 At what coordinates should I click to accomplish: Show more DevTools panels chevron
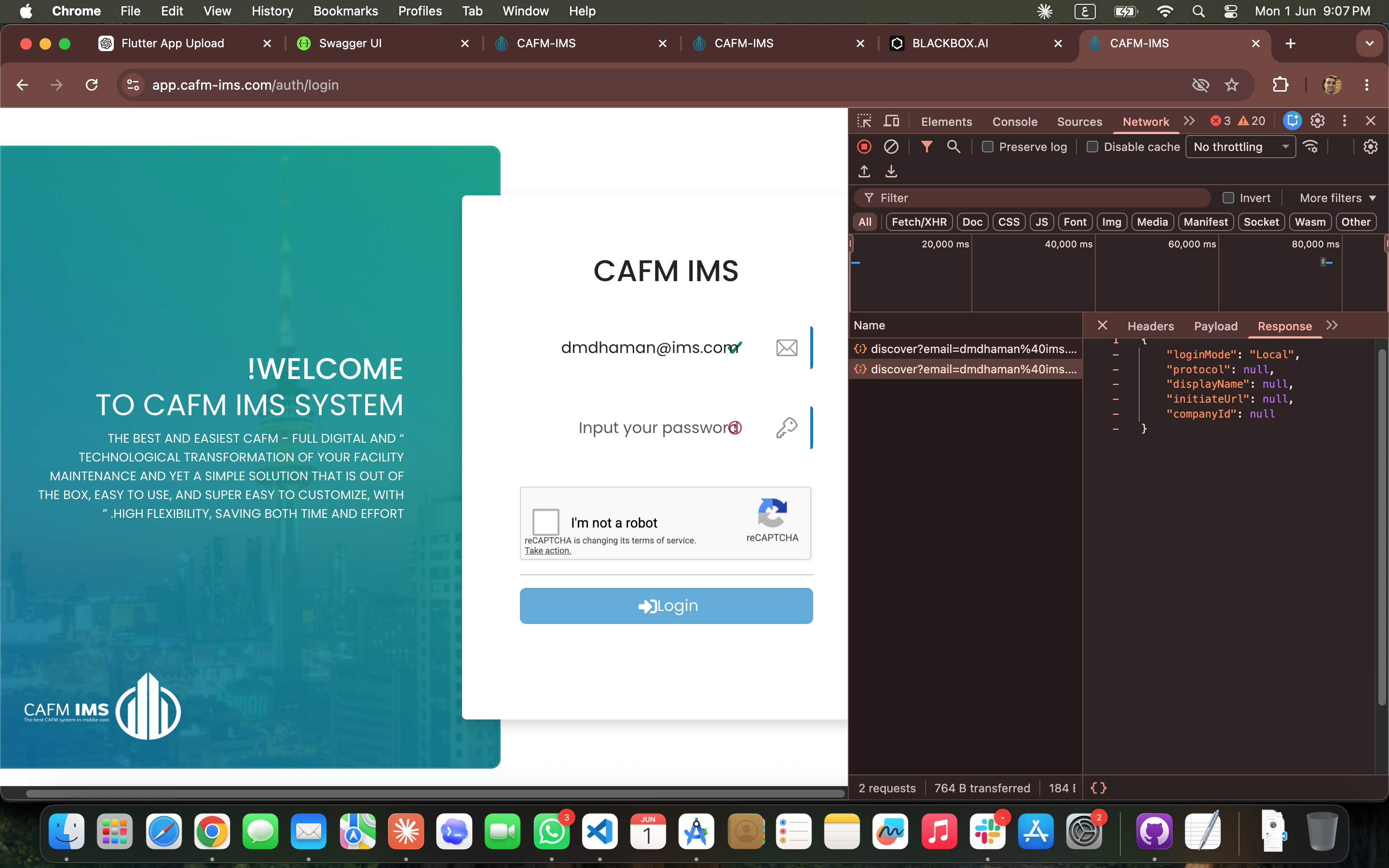1189,121
